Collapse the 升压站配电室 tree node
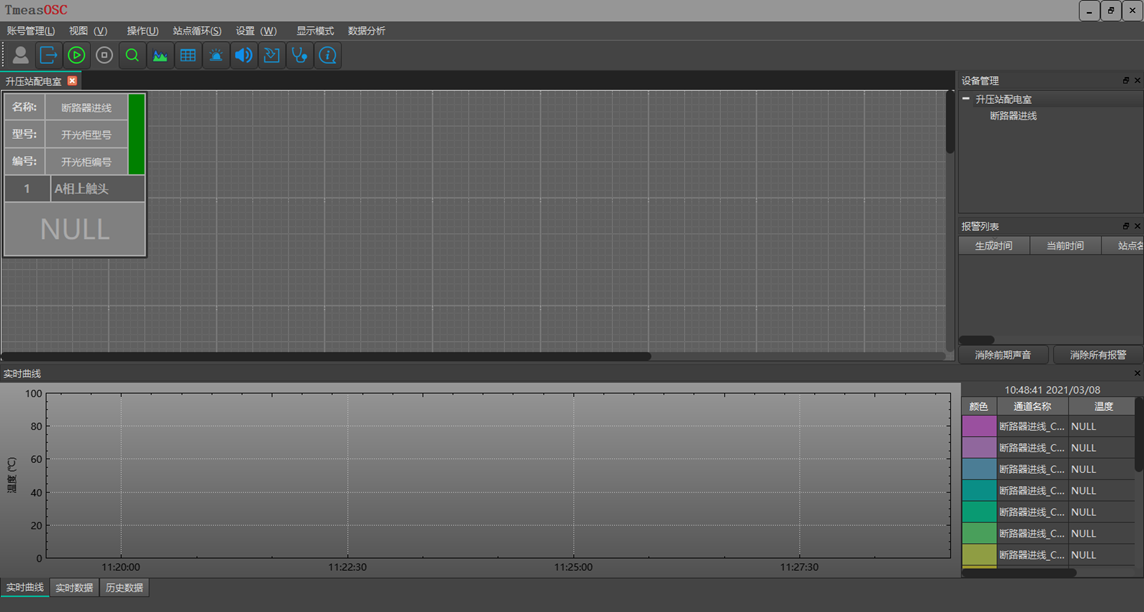Screen dimensions: 1144x612 click(x=966, y=99)
